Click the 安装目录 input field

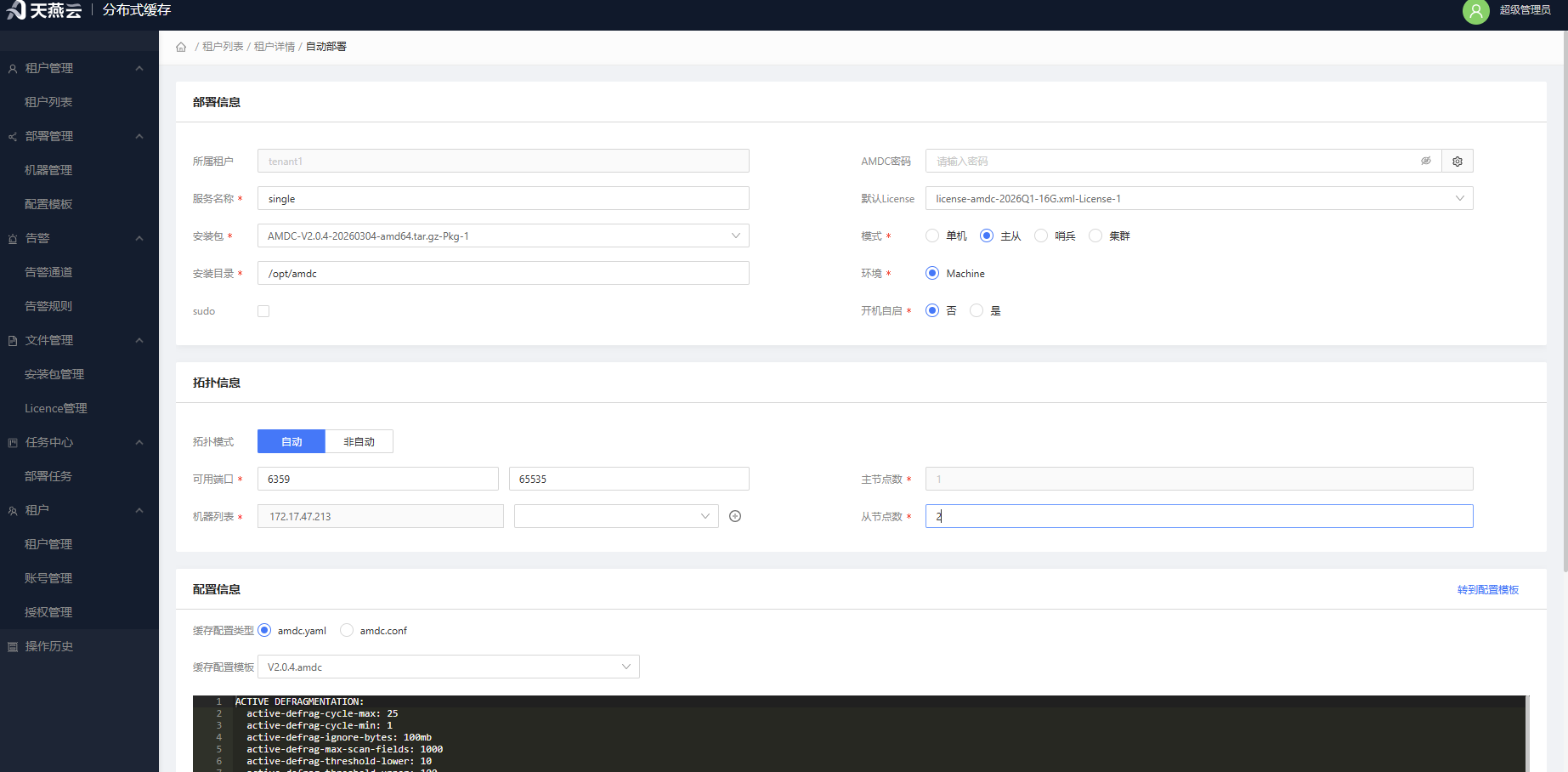tap(503, 273)
